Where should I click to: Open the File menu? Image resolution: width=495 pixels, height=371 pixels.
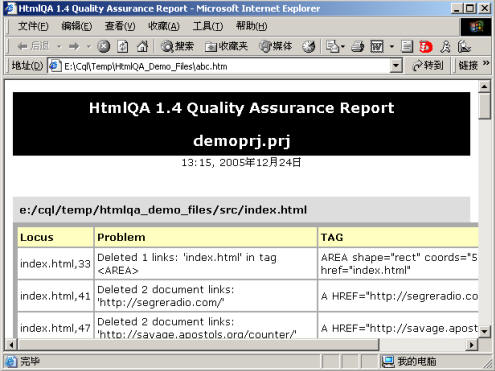click(x=33, y=26)
